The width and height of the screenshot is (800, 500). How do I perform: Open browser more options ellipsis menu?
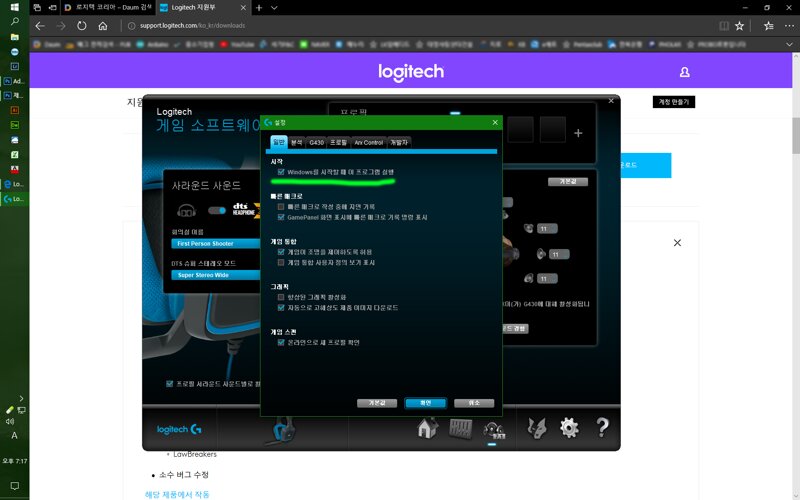789,26
